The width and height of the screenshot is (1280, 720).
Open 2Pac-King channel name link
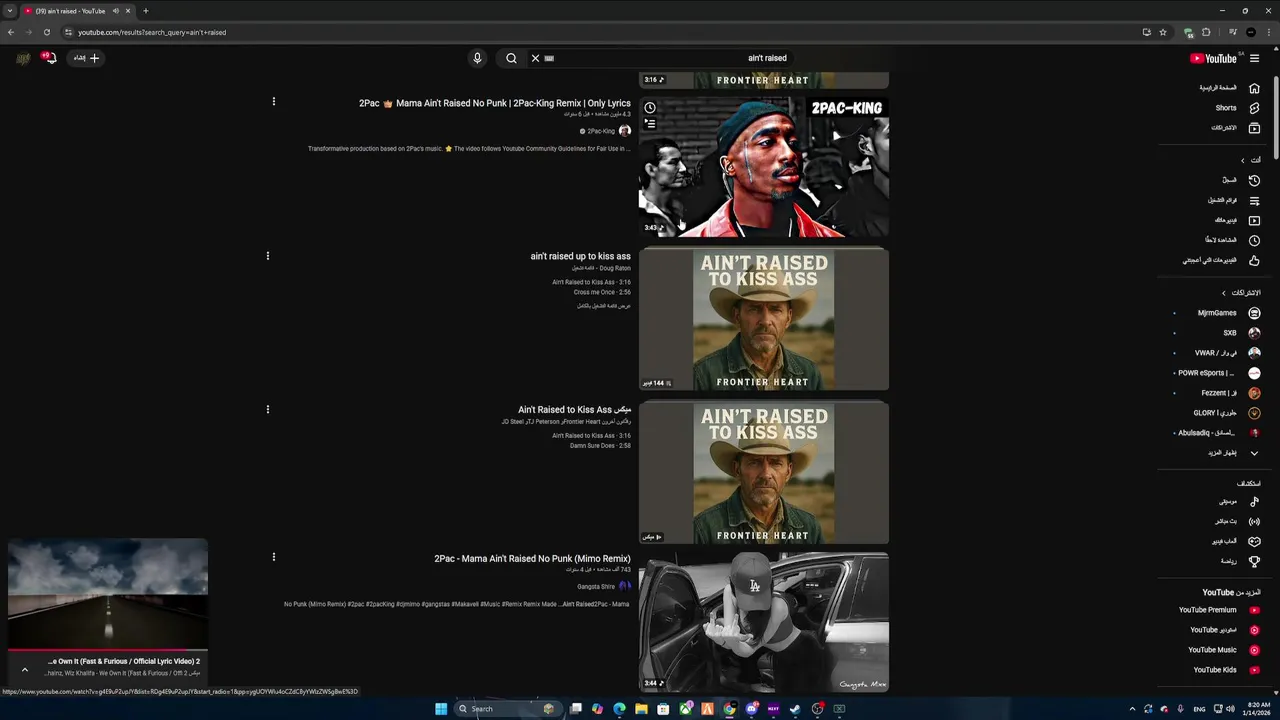(x=601, y=131)
